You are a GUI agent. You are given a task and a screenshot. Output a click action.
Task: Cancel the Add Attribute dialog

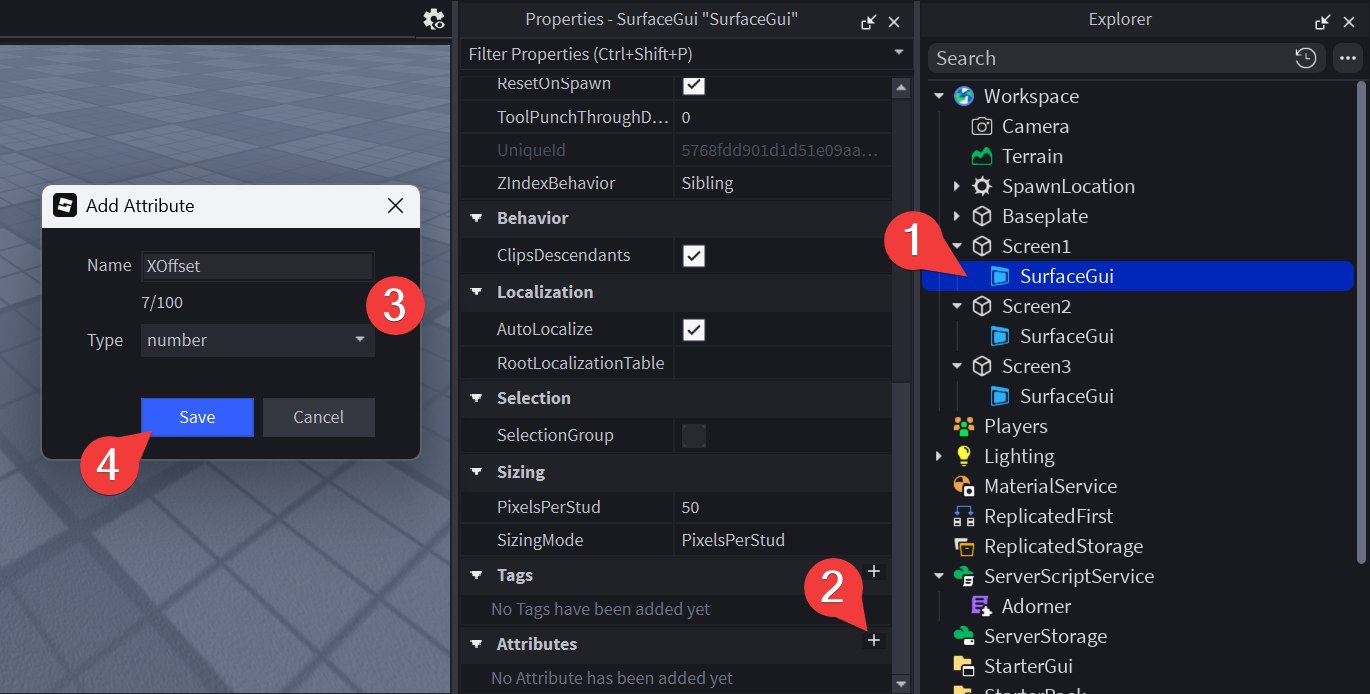[318, 417]
